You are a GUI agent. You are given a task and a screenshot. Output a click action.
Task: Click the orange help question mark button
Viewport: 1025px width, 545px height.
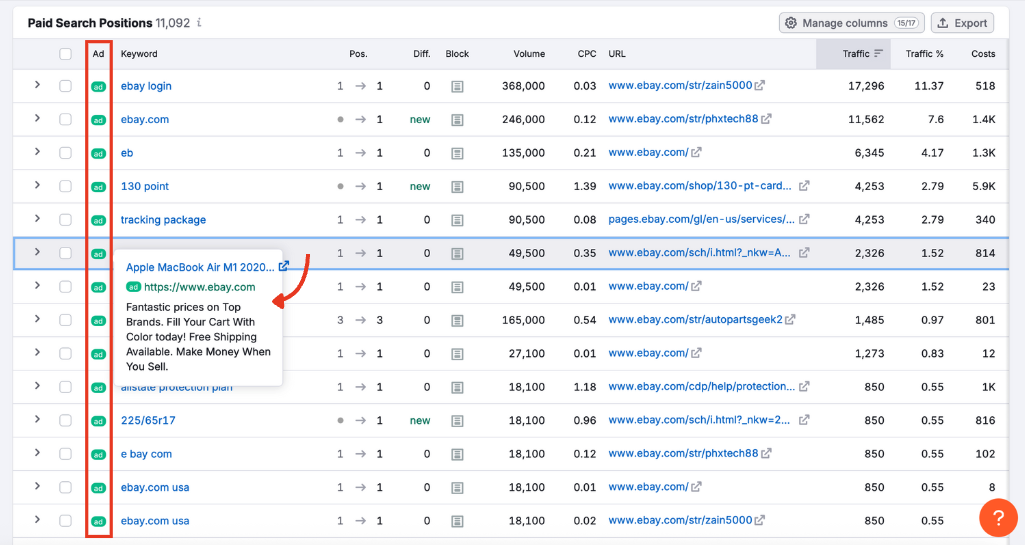click(x=997, y=517)
